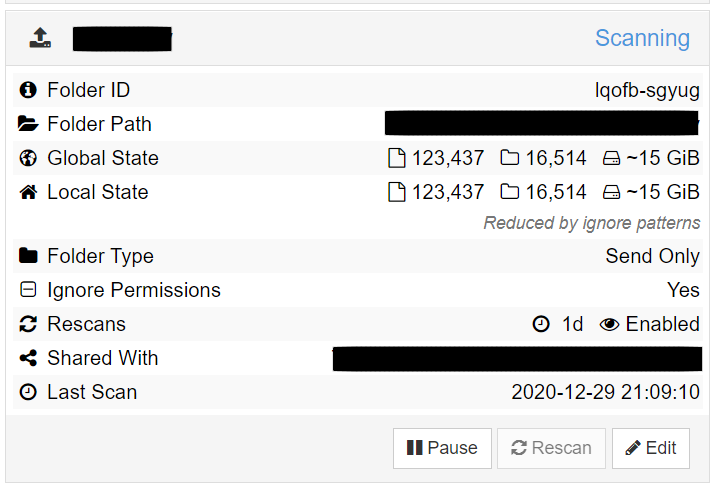The width and height of the screenshot is (712, 487).
Task: Click the share icon beside Shared With
Action: tap(28, 358)
